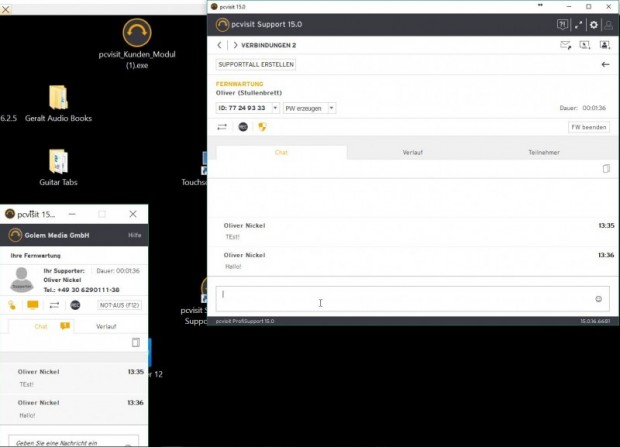
Task: Click the FW beenden button
Action: click(x=589, y=127)
